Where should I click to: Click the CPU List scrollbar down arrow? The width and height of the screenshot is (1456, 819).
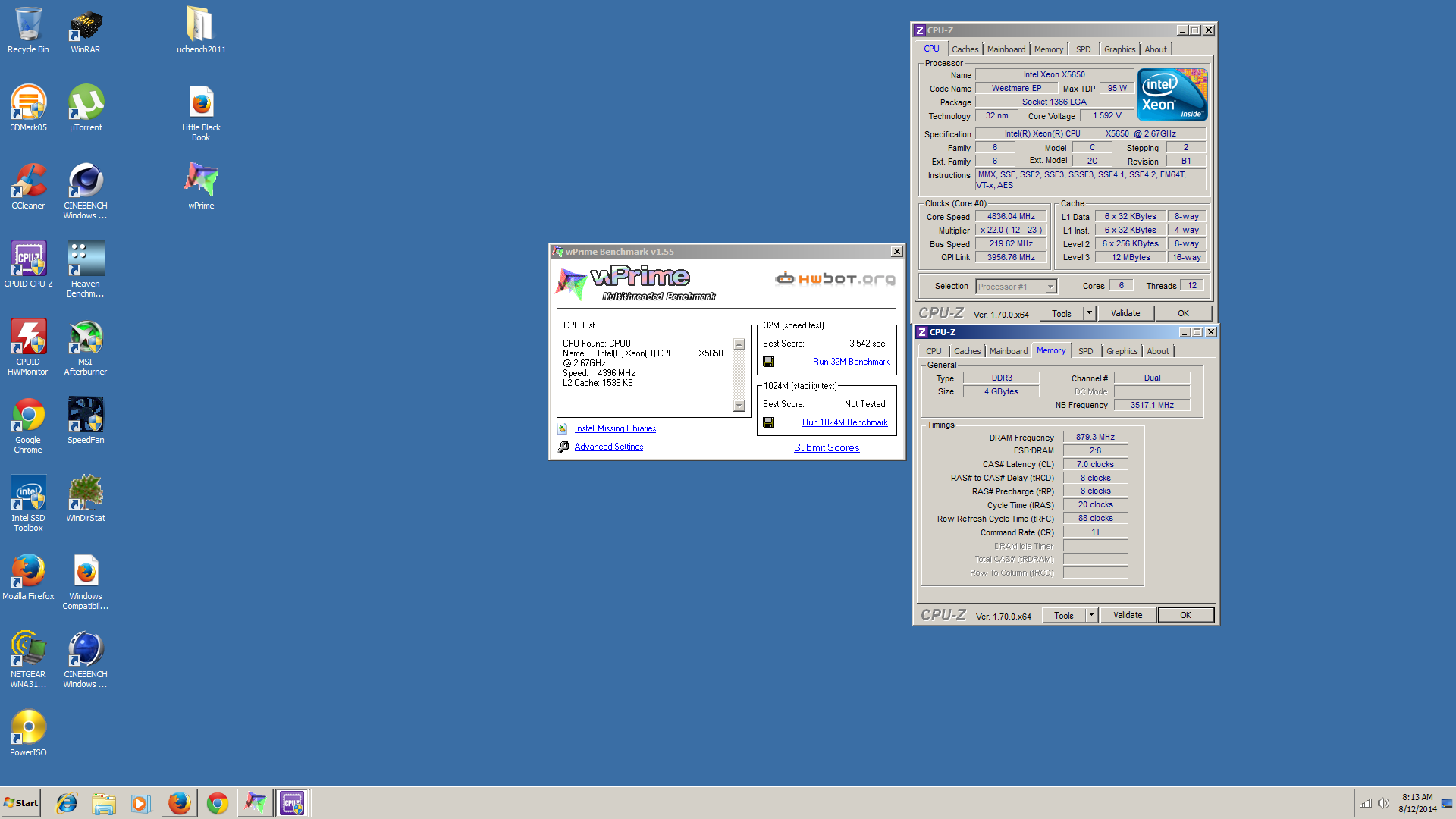pos(739,406)
